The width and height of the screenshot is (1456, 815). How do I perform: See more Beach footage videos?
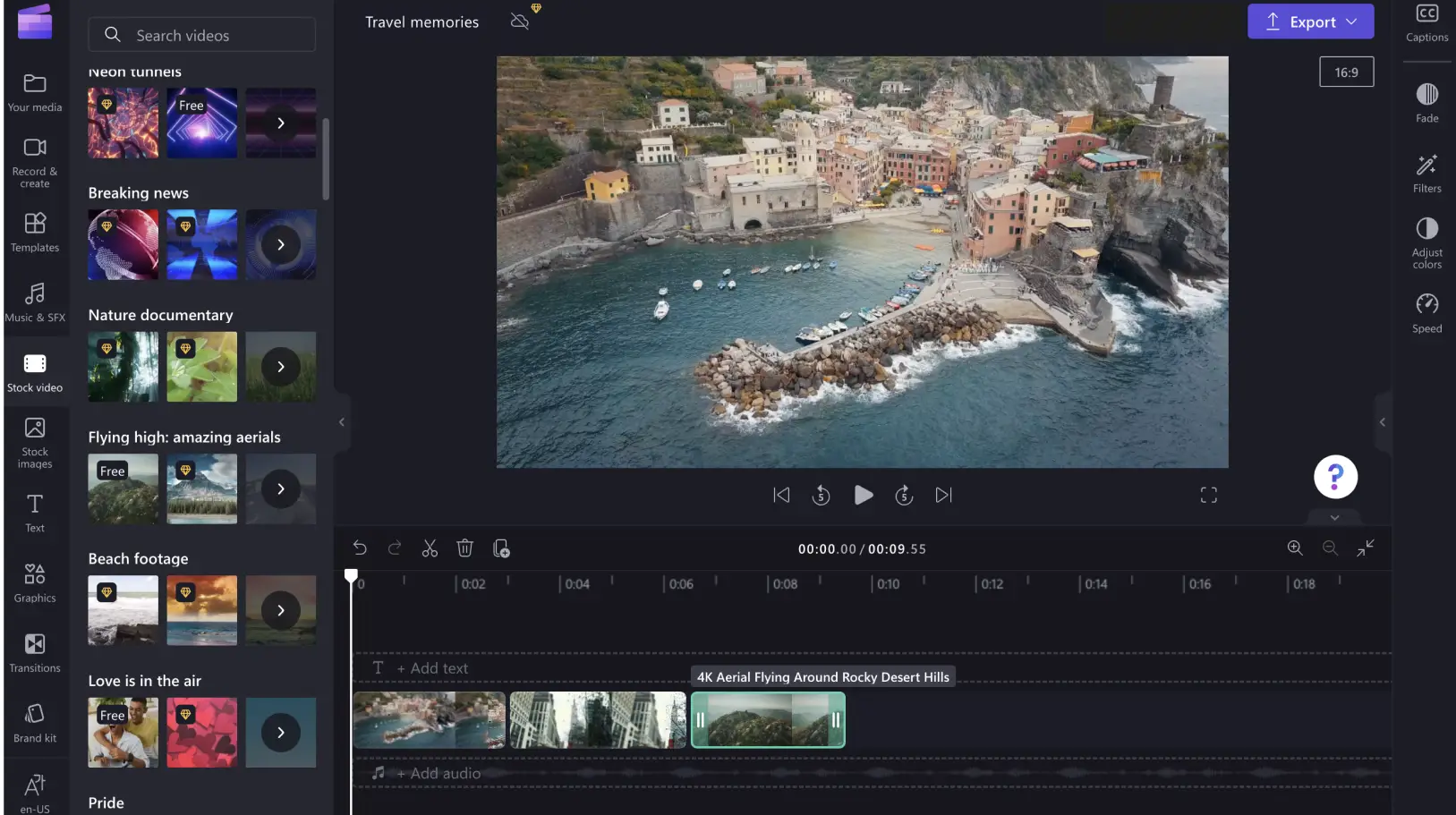coord(280,610)
